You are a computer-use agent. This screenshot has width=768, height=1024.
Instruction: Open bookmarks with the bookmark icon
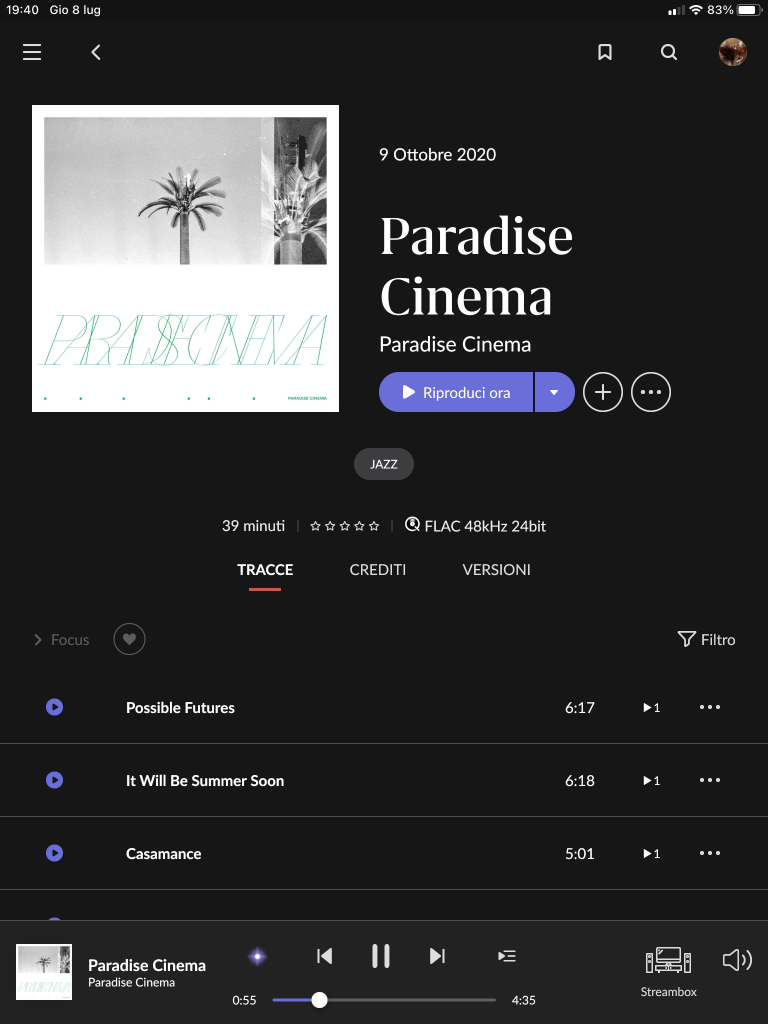(x=605, y=52)
